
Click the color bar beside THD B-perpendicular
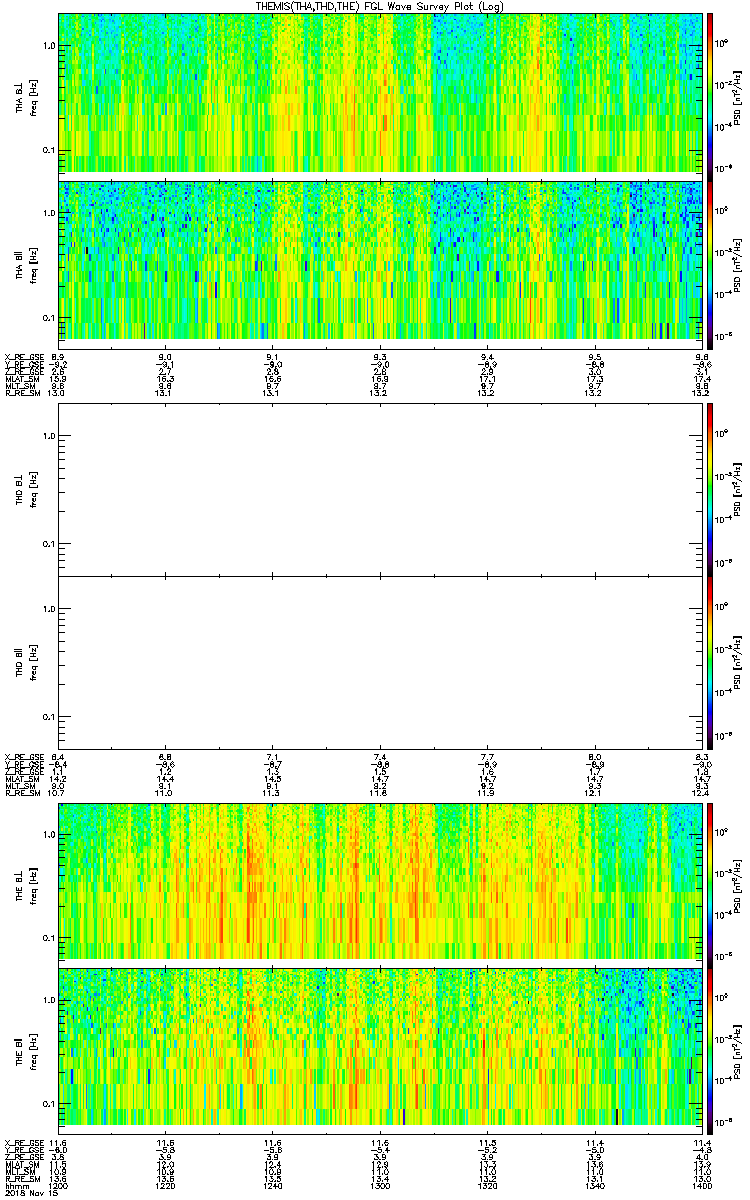click(x=710, y=488)
